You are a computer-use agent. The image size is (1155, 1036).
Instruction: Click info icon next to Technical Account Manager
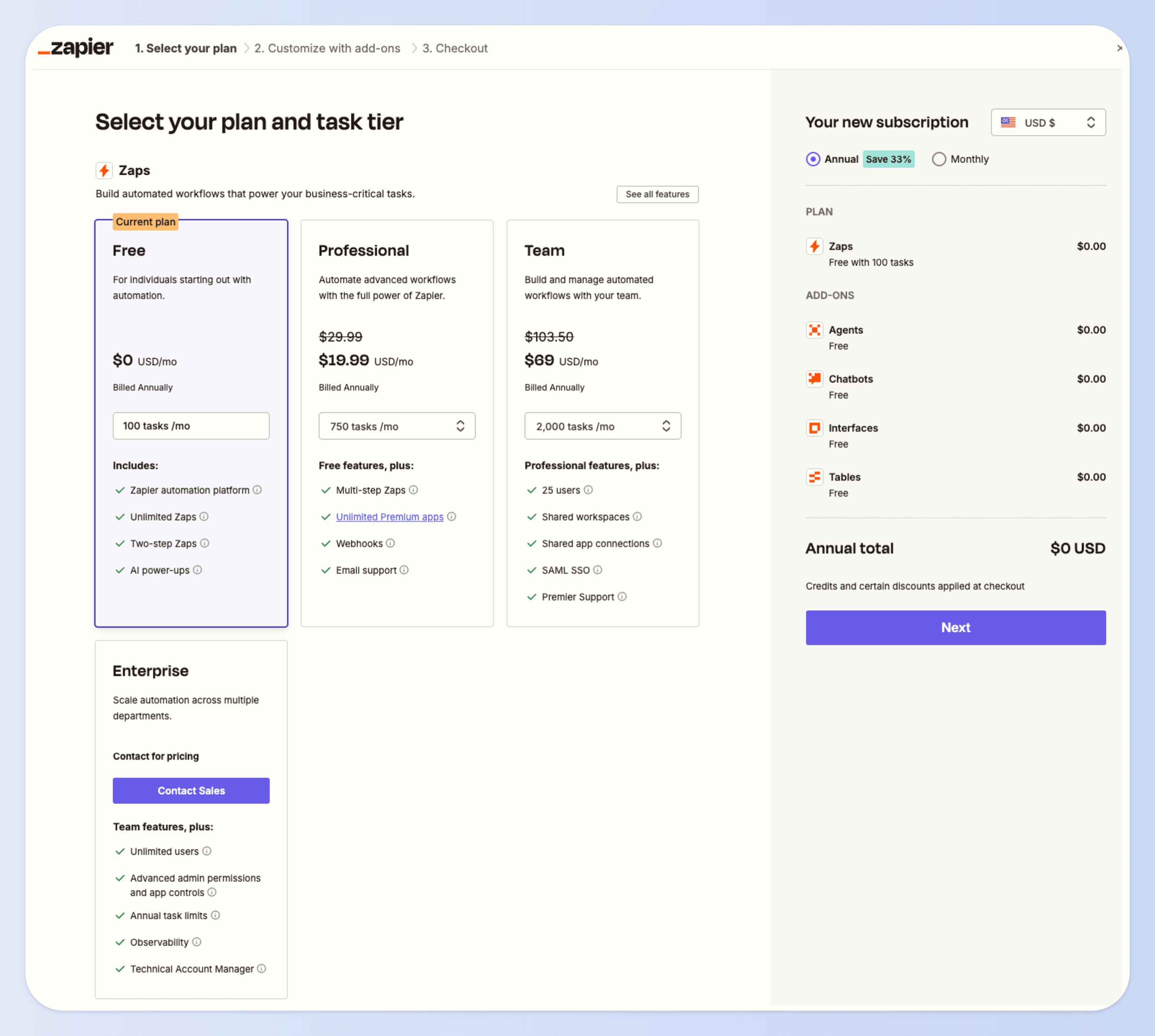pos(261,969)
